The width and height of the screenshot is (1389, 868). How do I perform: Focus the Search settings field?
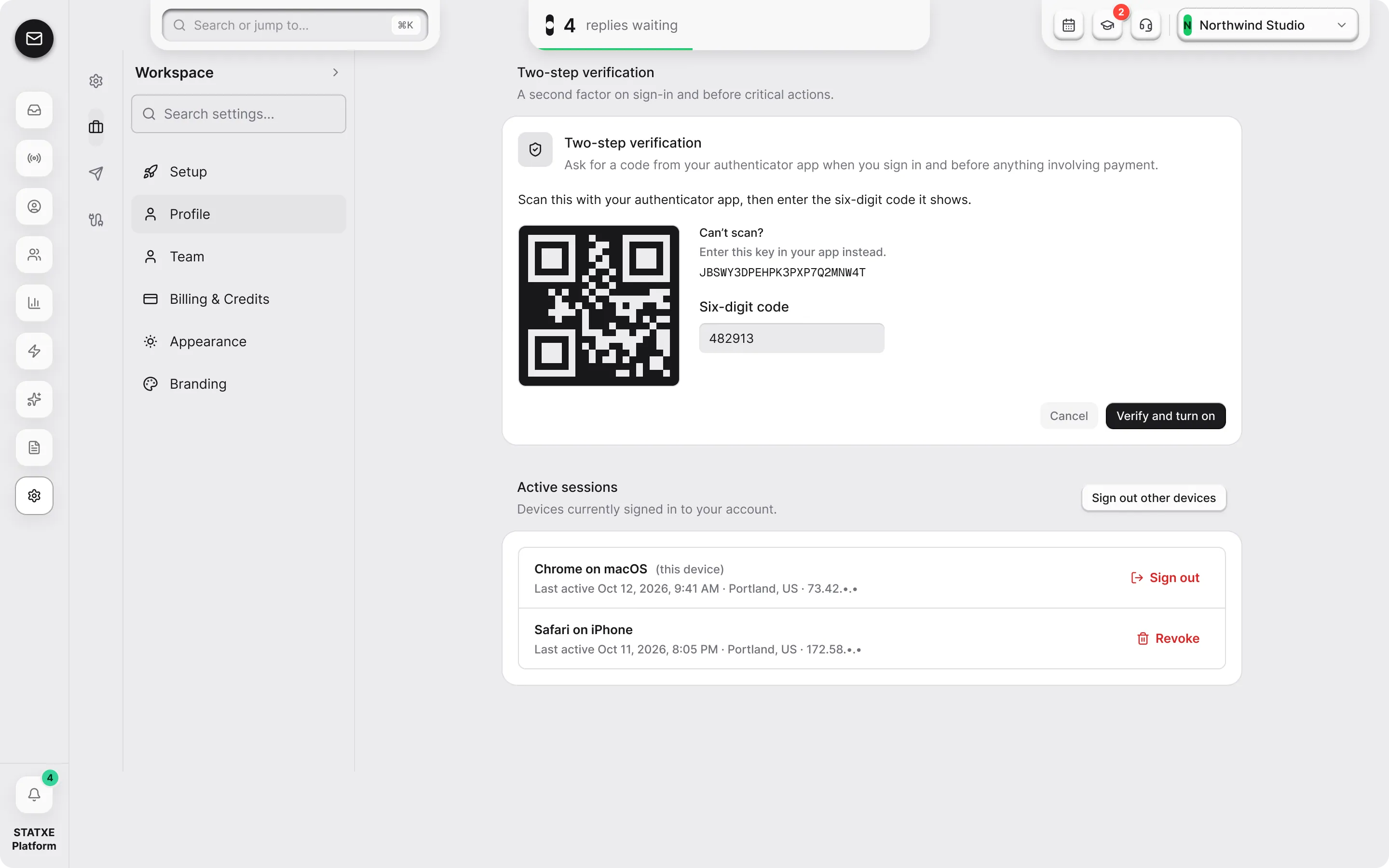[x=238, y=114]
